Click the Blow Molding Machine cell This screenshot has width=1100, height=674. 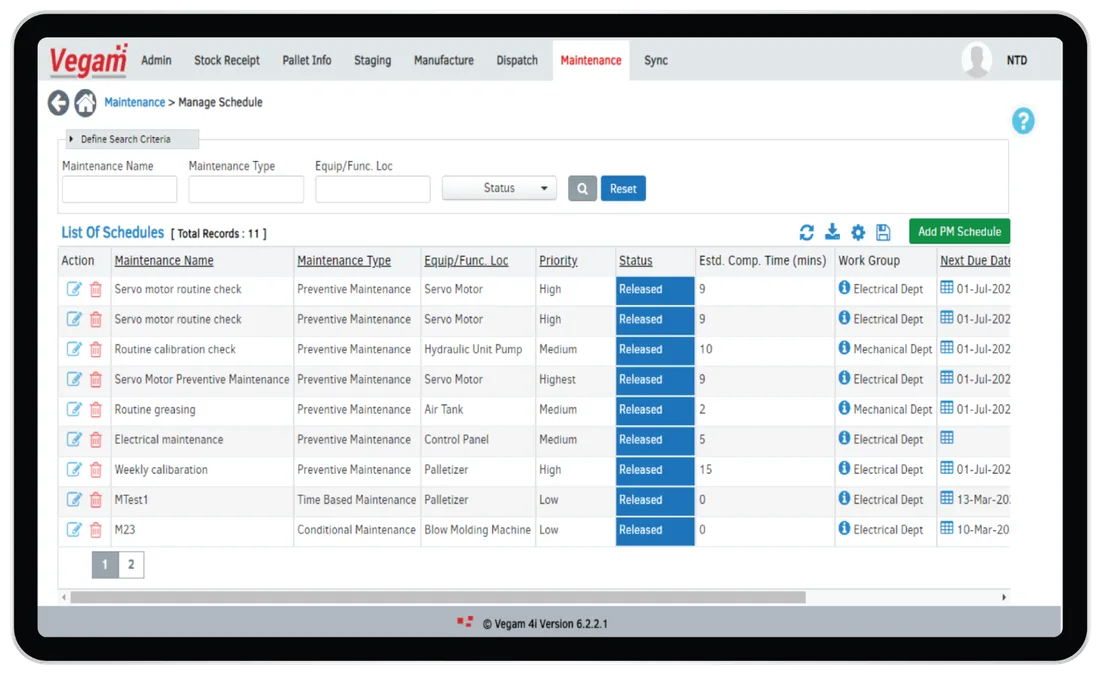click(477, 530)
